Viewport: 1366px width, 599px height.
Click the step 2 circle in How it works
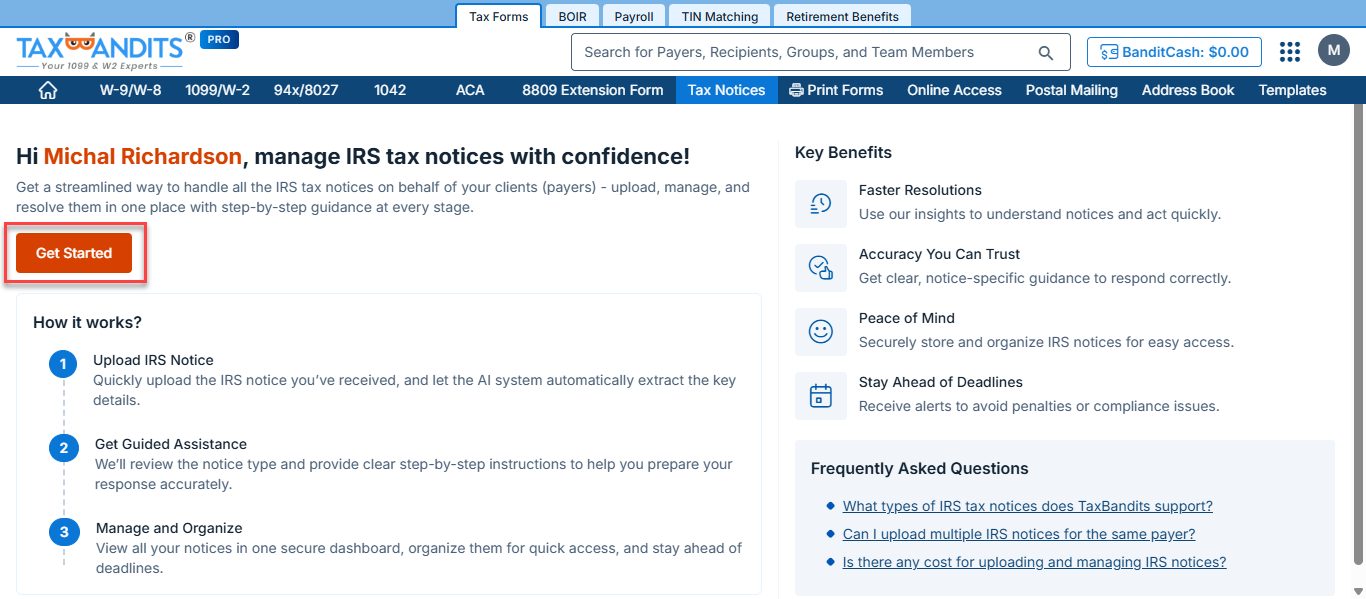coord(63,448)
